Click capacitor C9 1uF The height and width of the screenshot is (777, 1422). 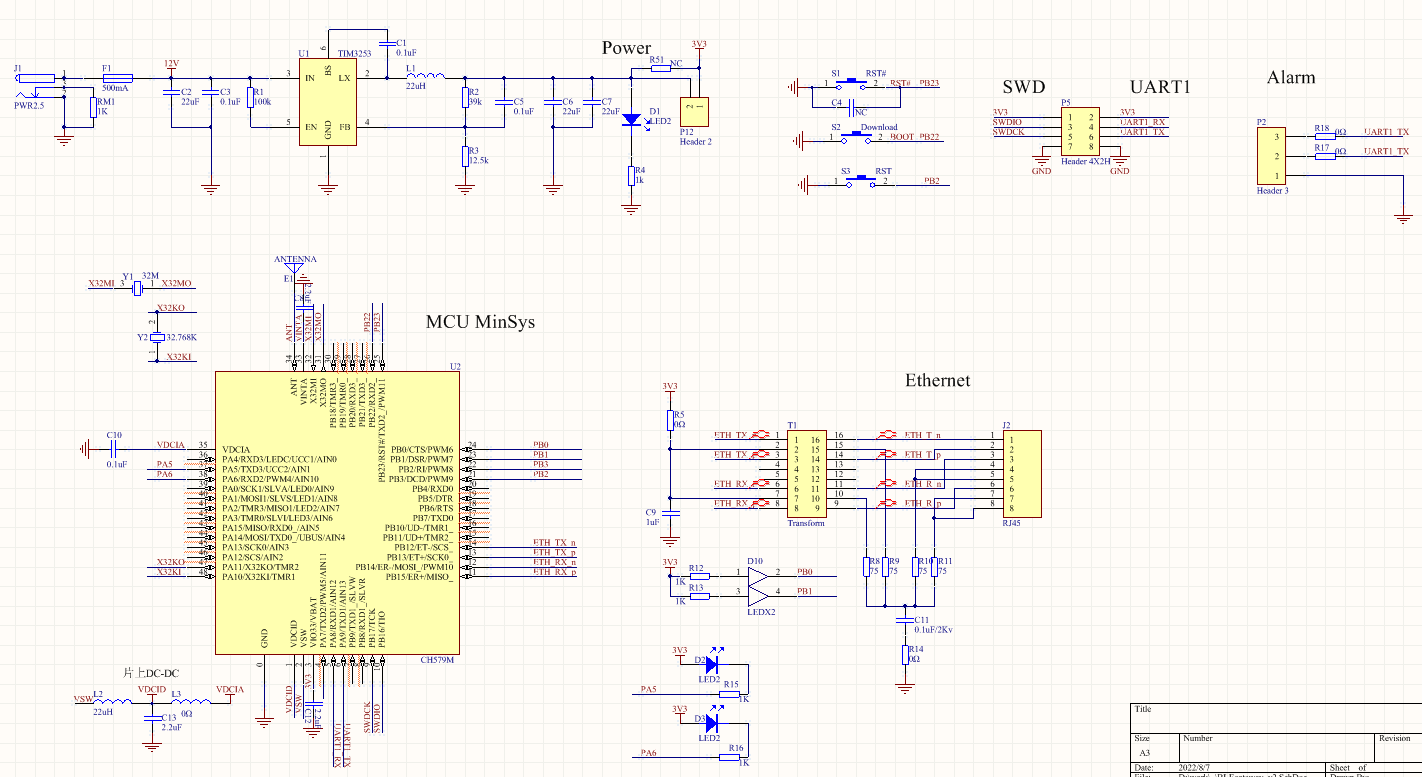tap(670, 512)
